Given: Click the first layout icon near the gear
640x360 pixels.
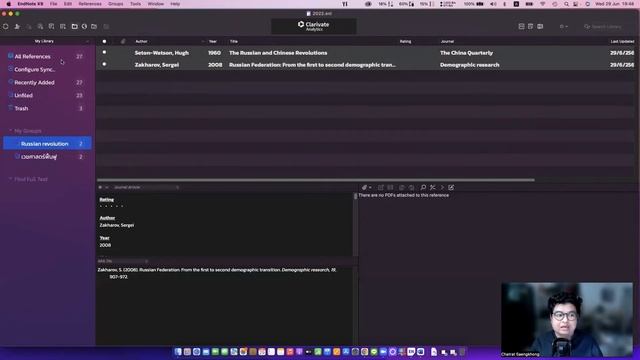Looking at the screenshot, I should tap(521, 27).
